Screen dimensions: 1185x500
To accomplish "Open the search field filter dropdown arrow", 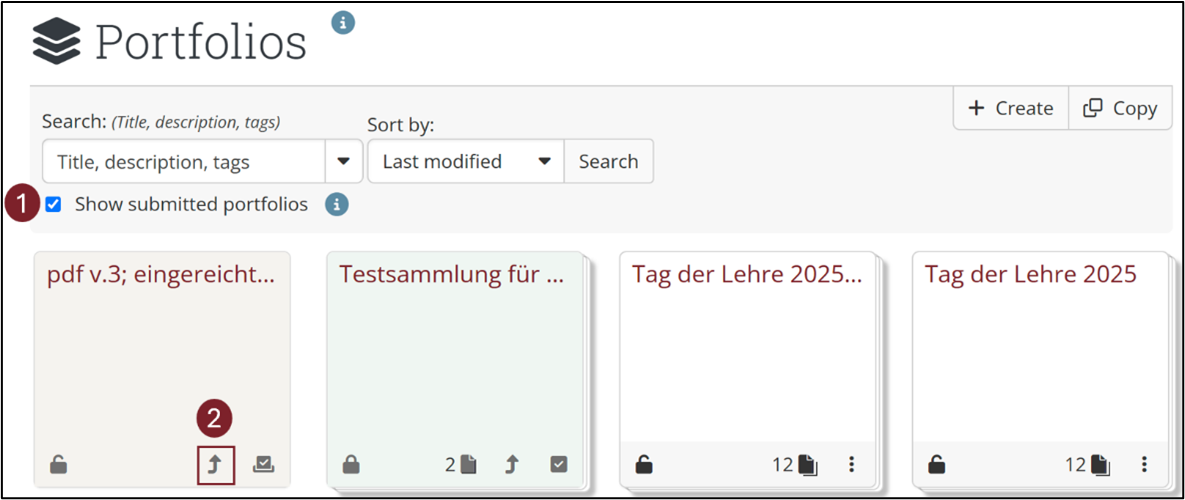I will [x=343, y=161].
